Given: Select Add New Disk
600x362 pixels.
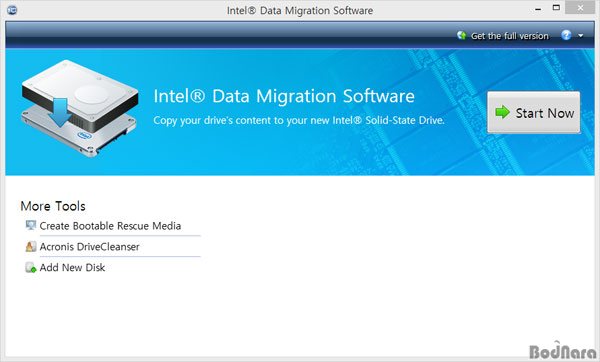Looking at the screenshot, I should 72,267.
